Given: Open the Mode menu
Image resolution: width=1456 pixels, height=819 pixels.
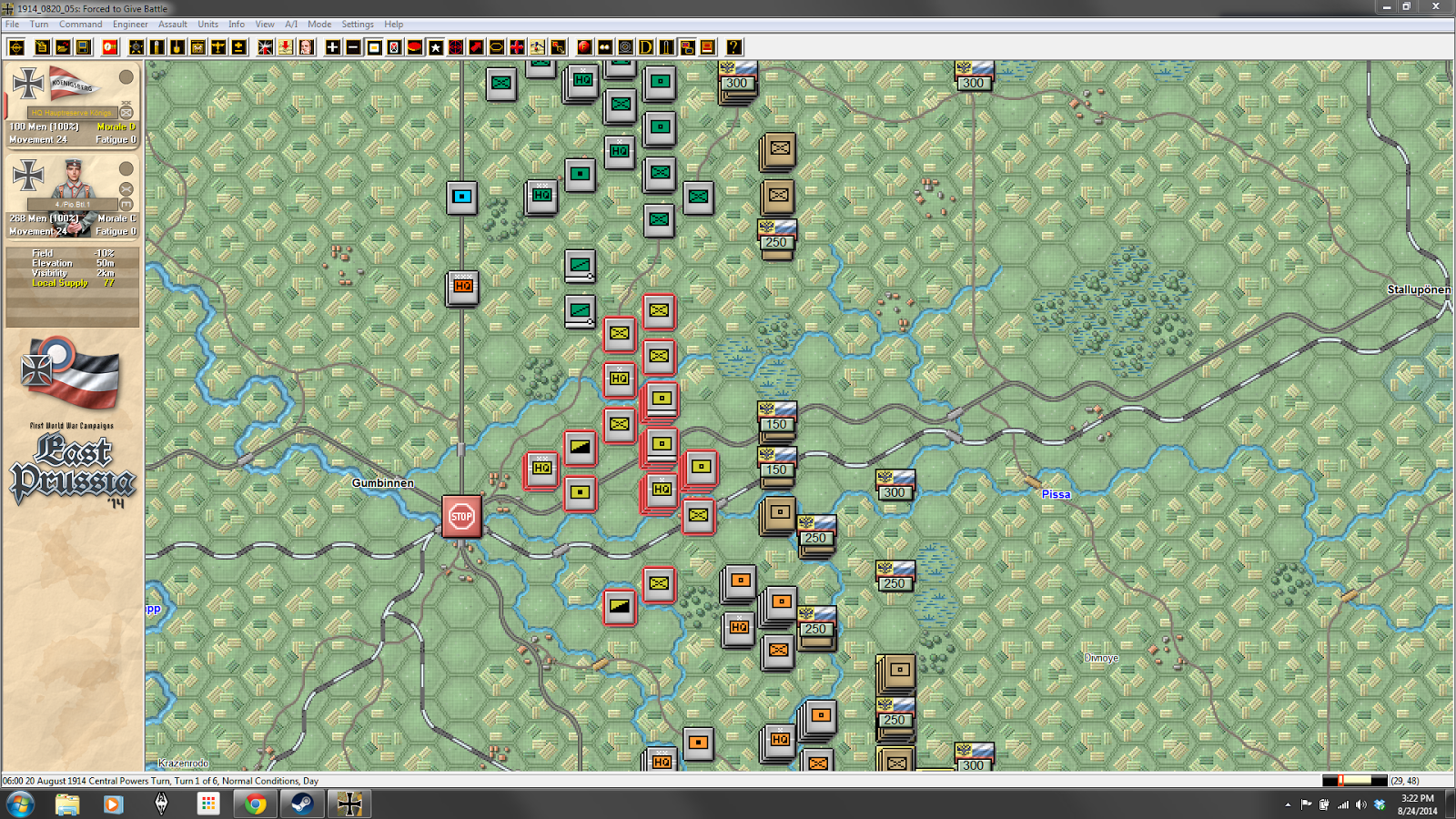Looking at the screenshot, I should point(319,25).
